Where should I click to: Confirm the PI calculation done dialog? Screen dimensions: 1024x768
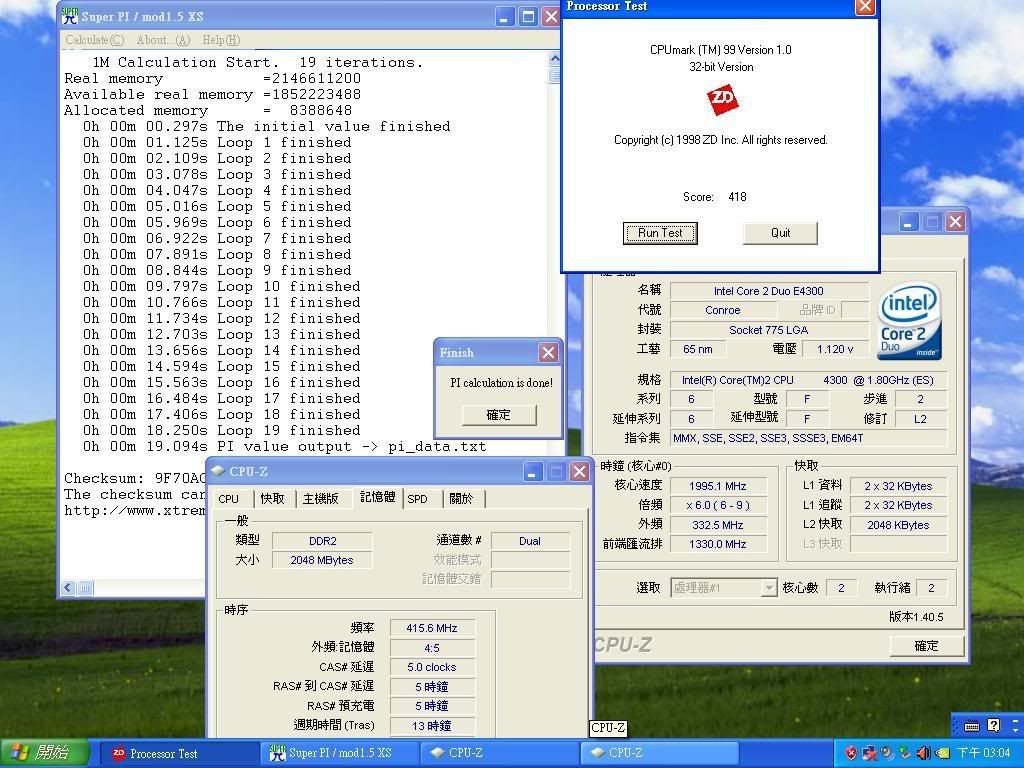(498, 415)
